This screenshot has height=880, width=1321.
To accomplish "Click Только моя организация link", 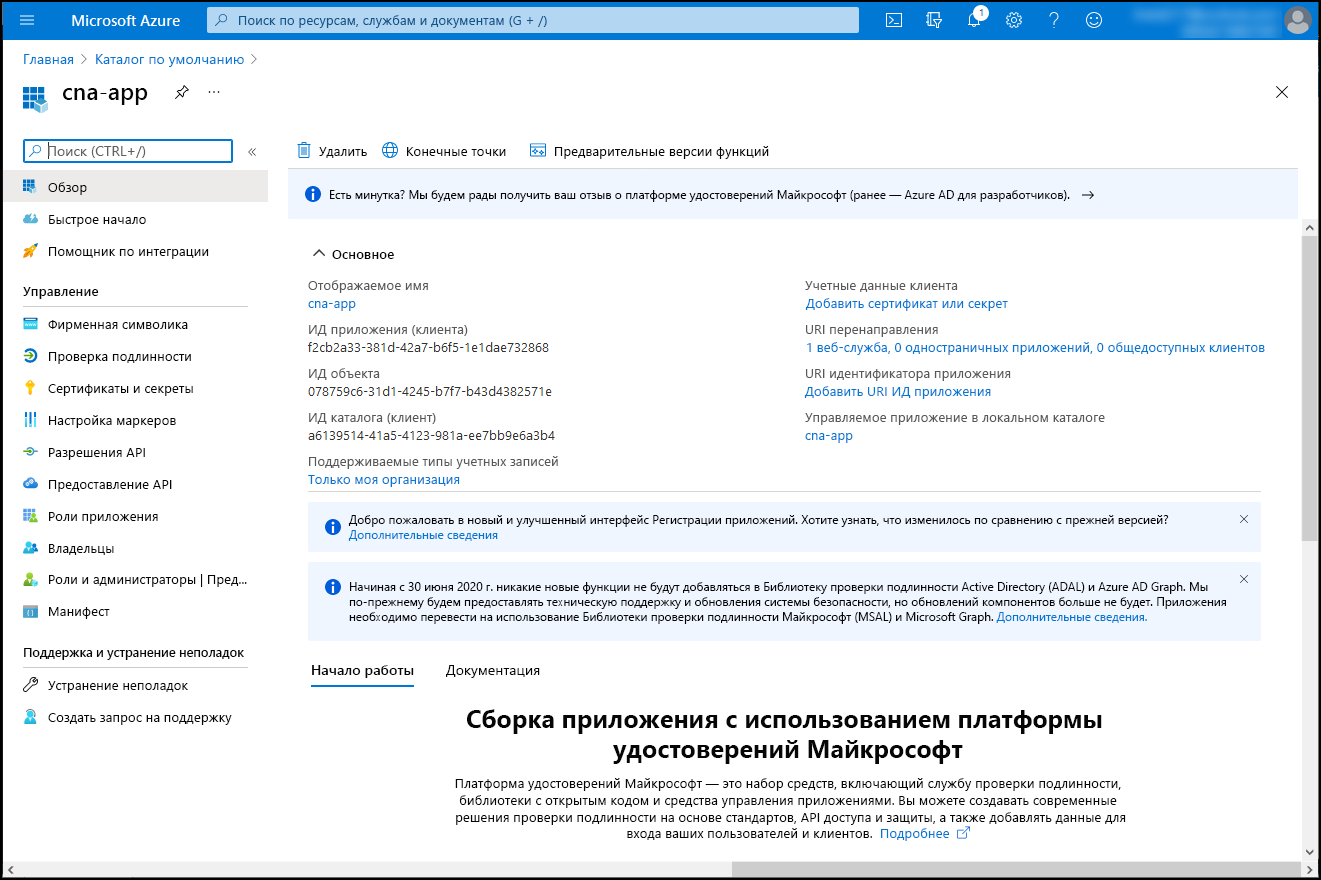I will pyautogui.click(x=384, y=479).
